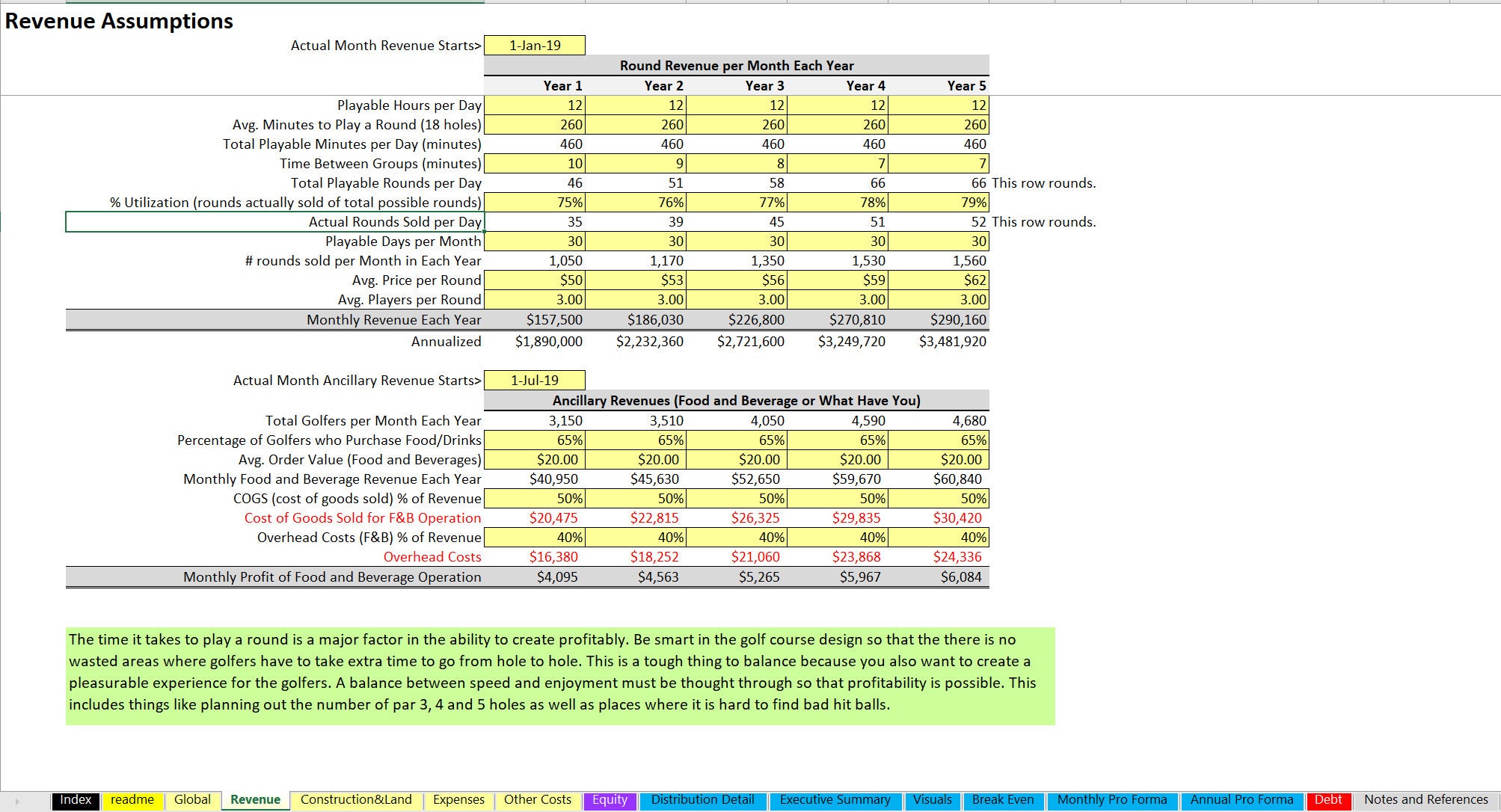Open the Visuals sheet
The image size is (1501, 812).
coord(933,799)
